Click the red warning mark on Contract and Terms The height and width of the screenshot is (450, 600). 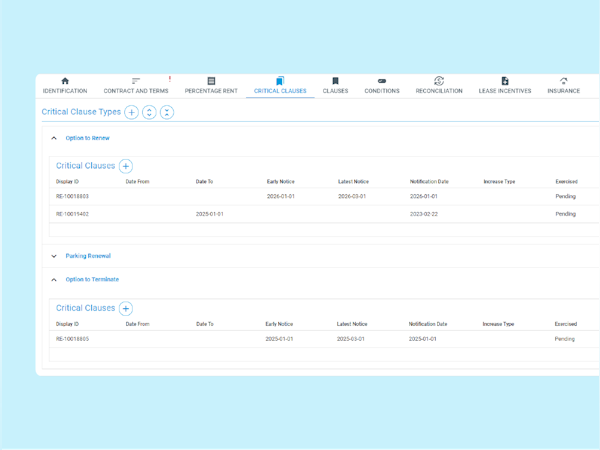coord(170,79)
